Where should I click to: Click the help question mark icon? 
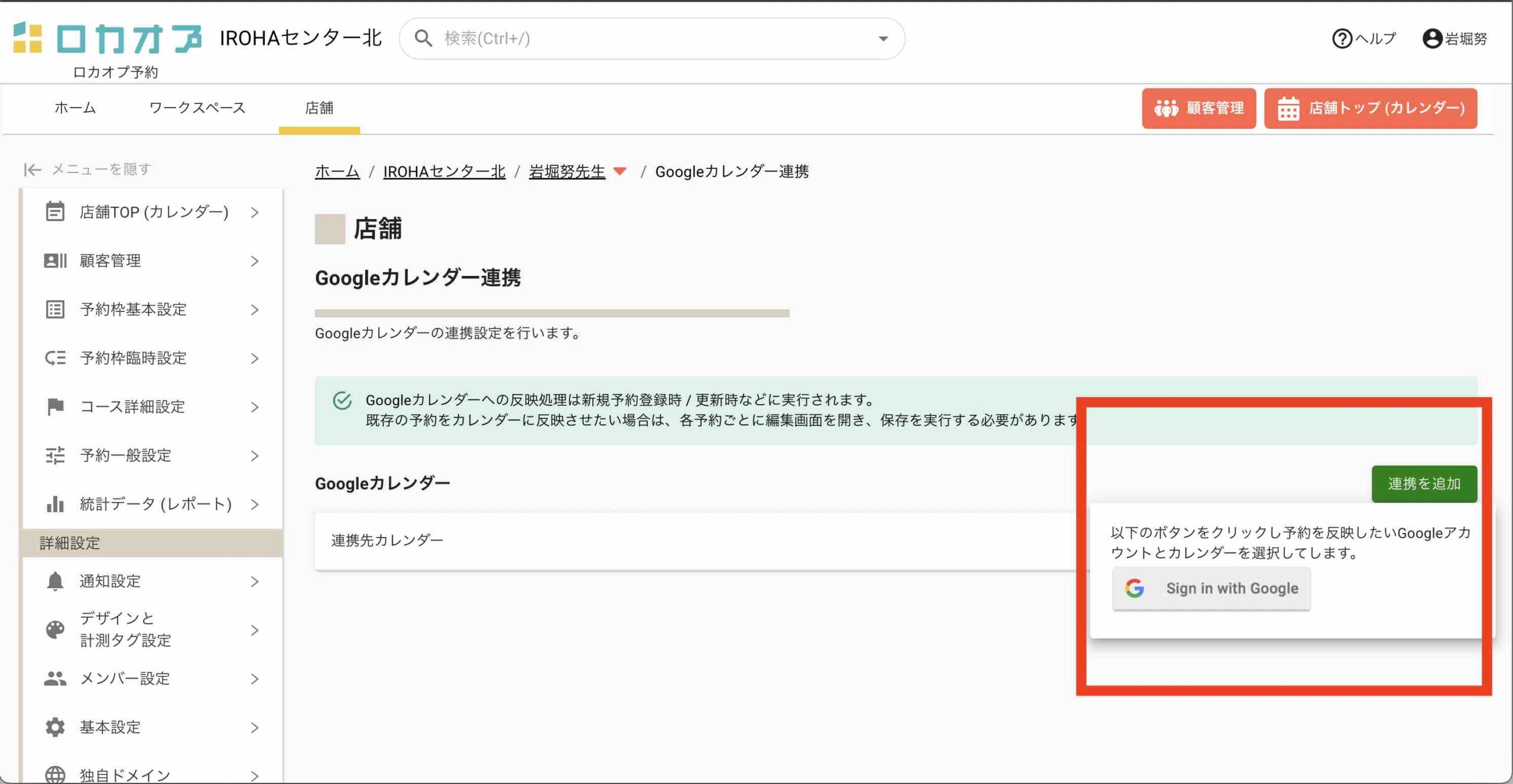click(1342, 39)
